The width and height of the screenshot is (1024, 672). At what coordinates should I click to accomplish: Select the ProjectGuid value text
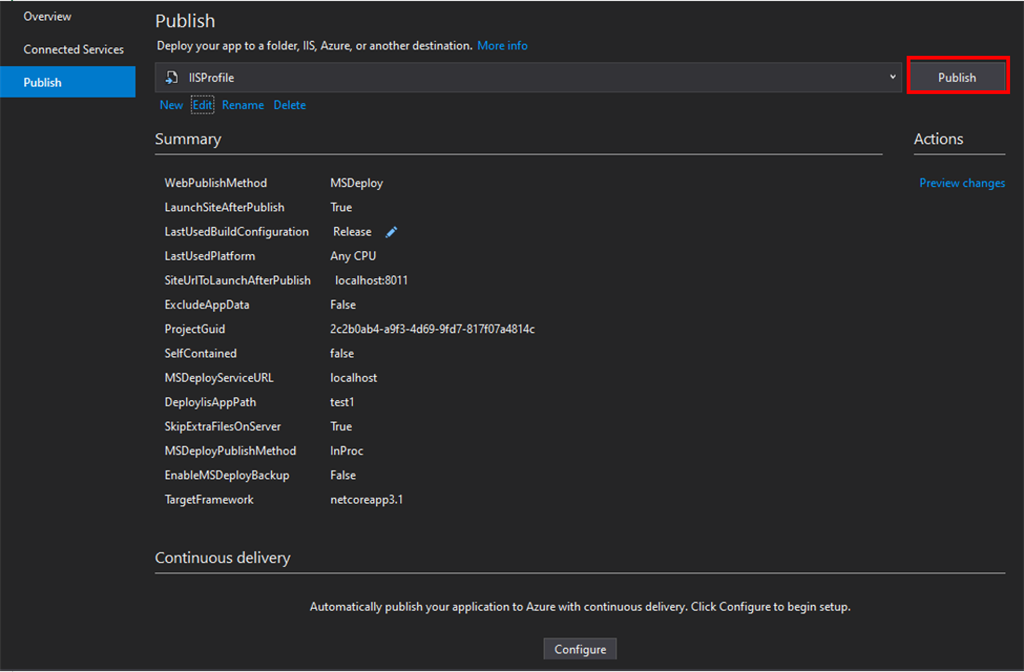point(432,329)
